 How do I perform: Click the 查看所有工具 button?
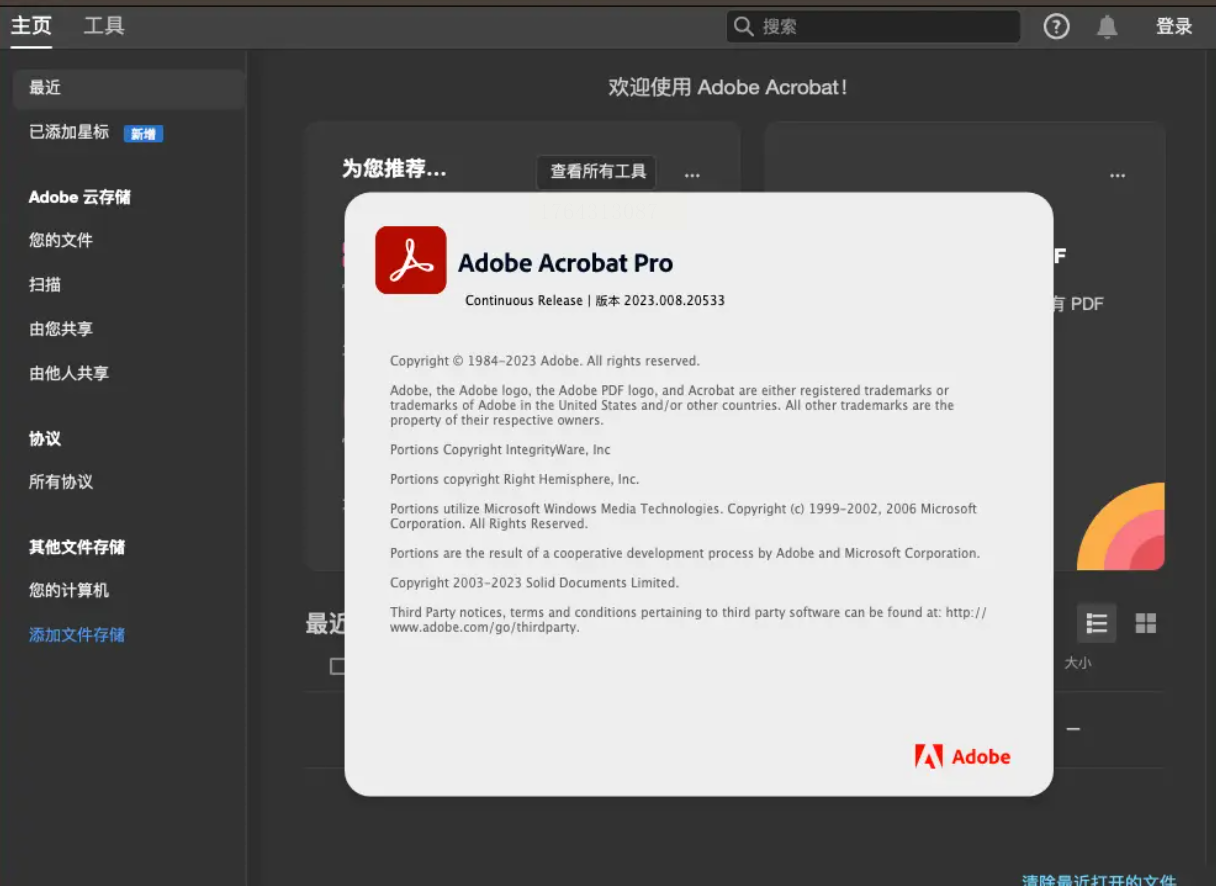(597, 172)
